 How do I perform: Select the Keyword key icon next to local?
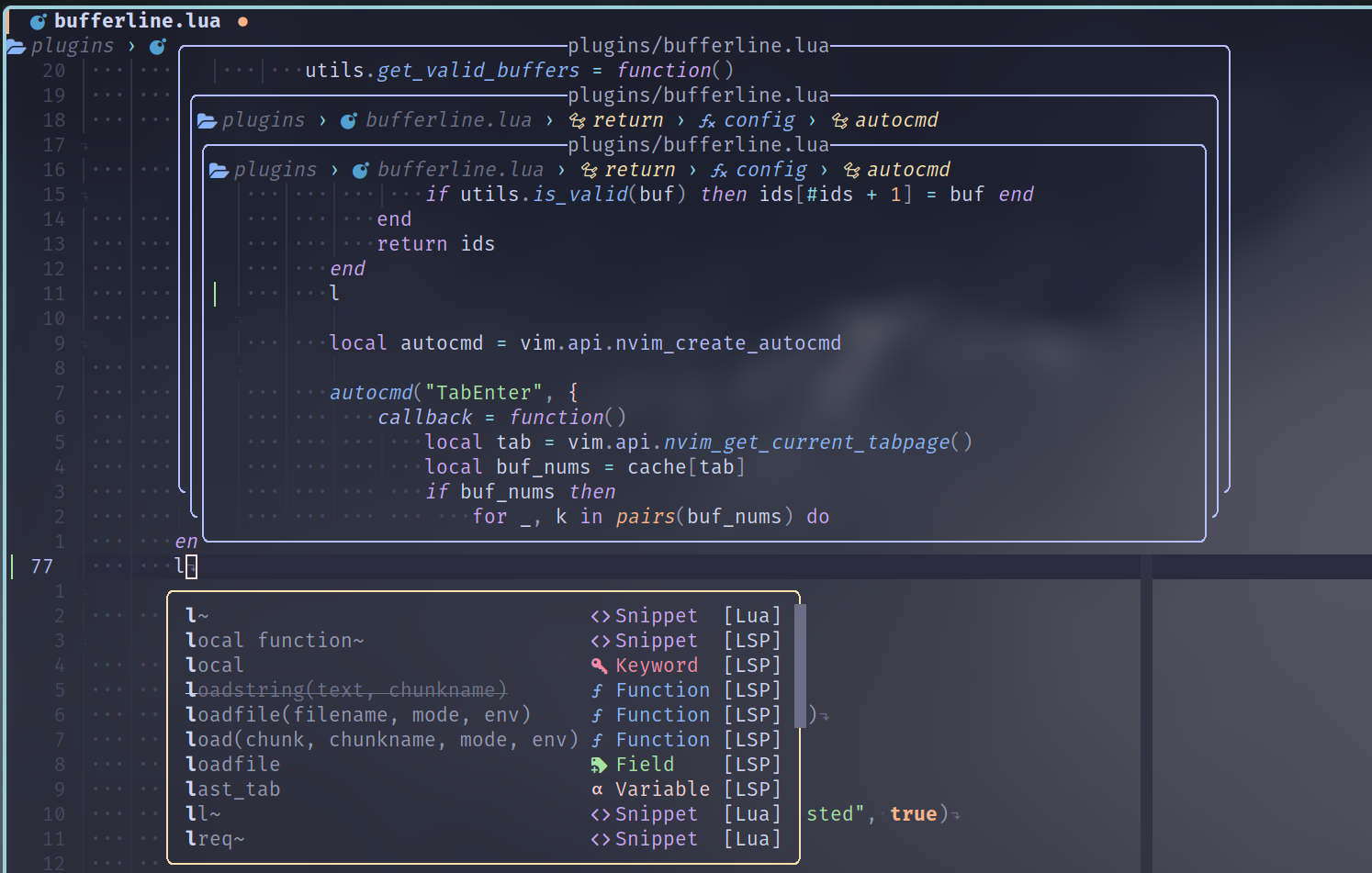click(x=600, y=665)
